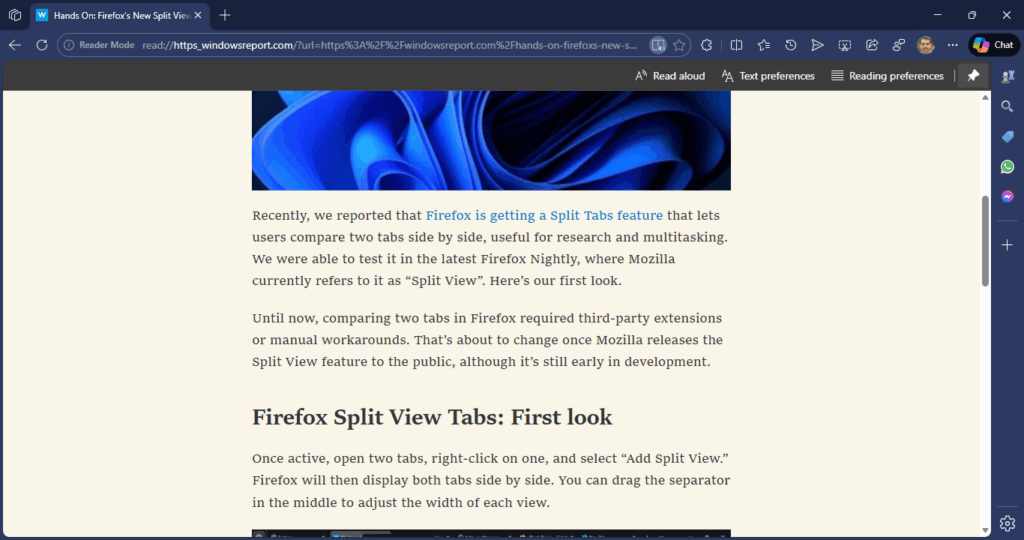The image size is (1024, 540).
Task: Open Text preferences
Action: point(768,76)
